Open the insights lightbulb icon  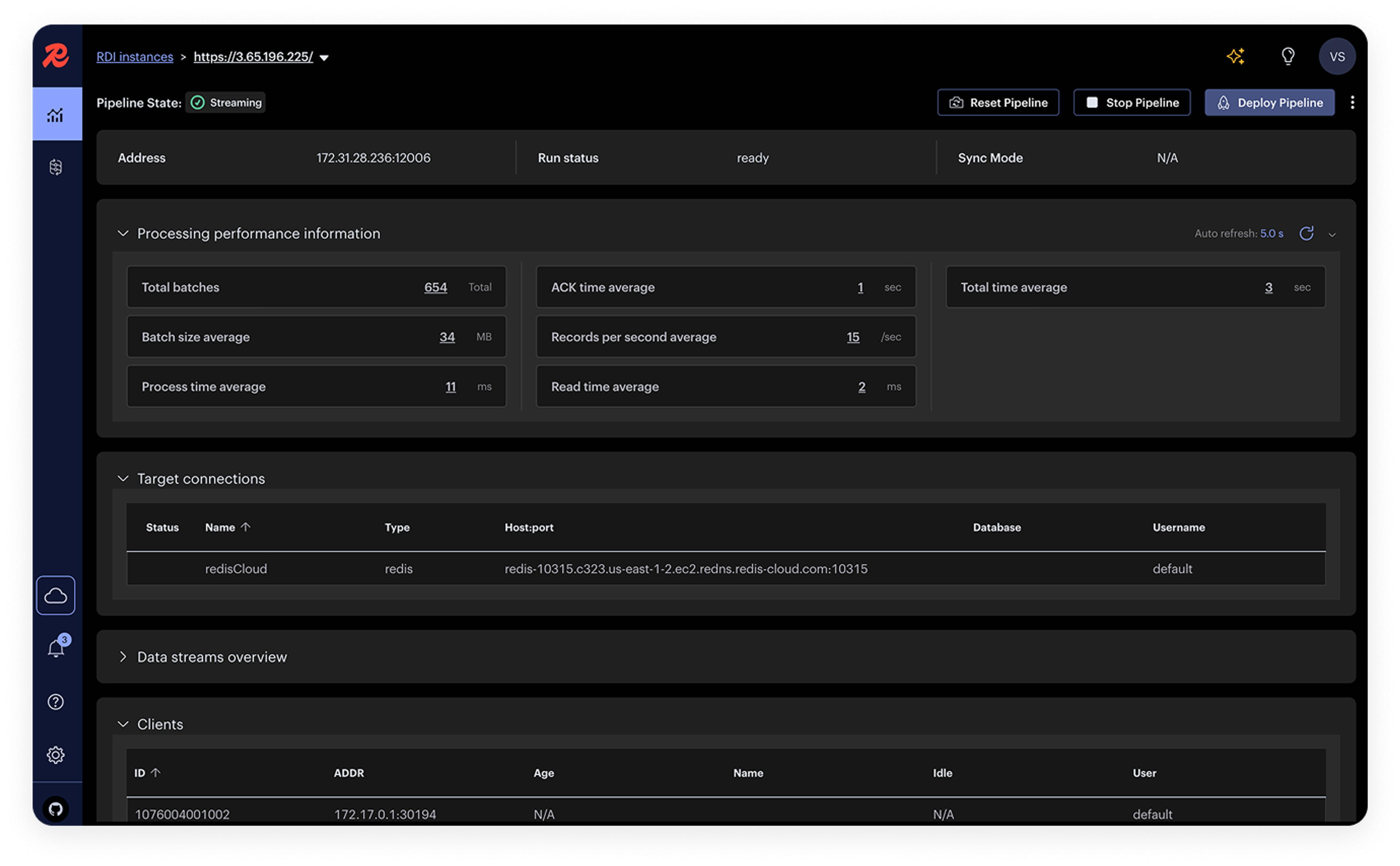coord(1288,56)
